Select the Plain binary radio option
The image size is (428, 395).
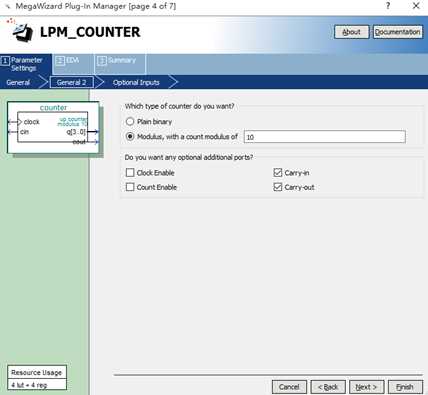coord(130,122)
